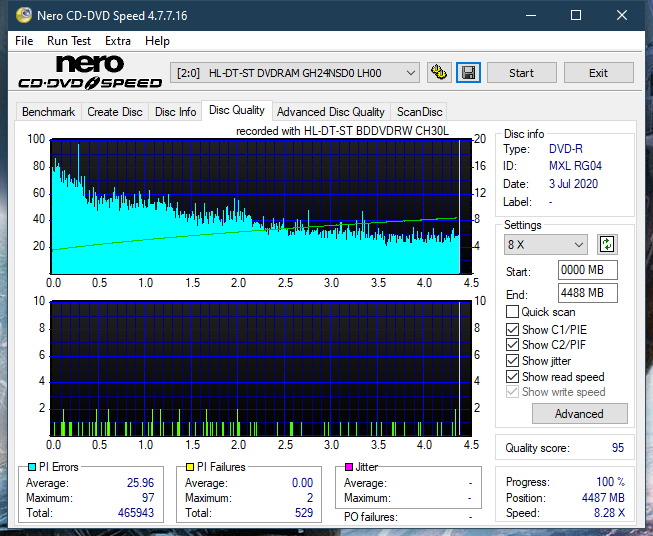
Task: Expand the 8 X speed dropdown
Action: (x=546, y=244)
